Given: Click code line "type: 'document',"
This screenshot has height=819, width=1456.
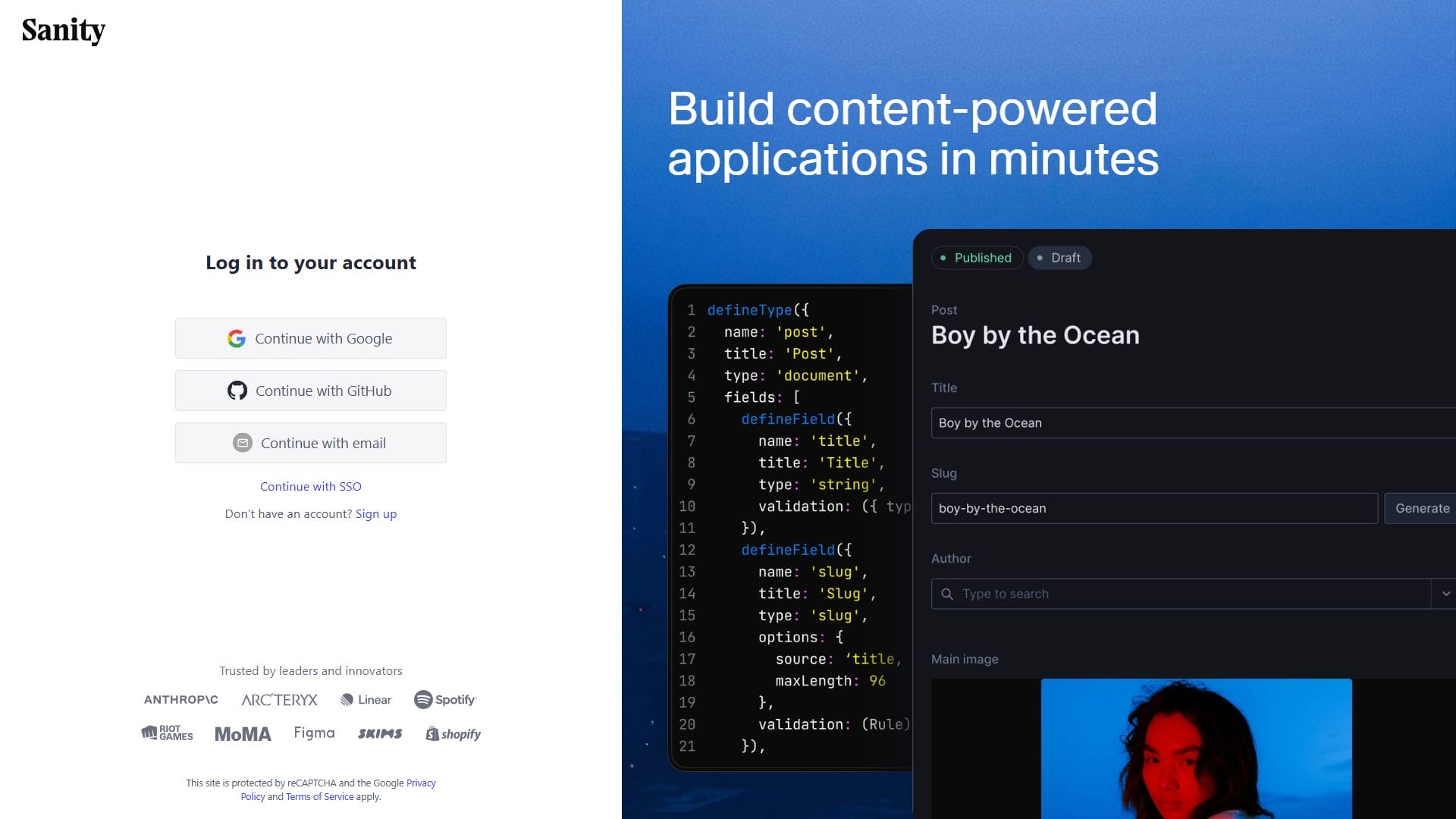Looking at the screenshot, I should tap(795, 375).
